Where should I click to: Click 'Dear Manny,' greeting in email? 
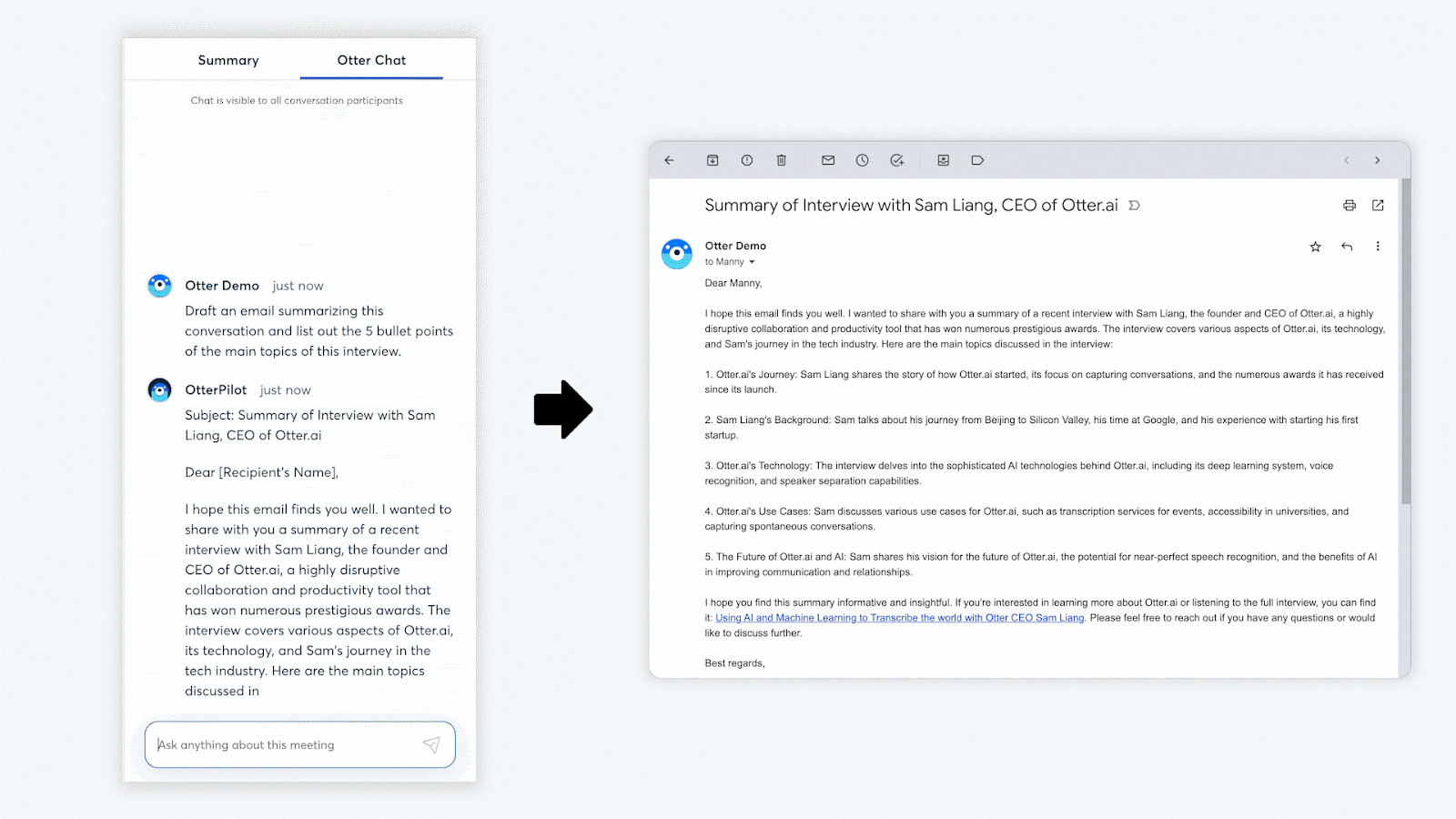(x=733, y=283)
